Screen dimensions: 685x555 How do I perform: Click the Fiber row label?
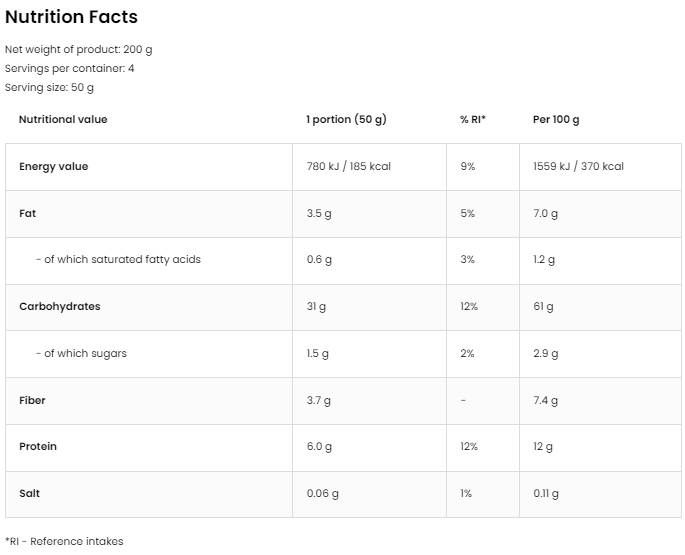32,400
